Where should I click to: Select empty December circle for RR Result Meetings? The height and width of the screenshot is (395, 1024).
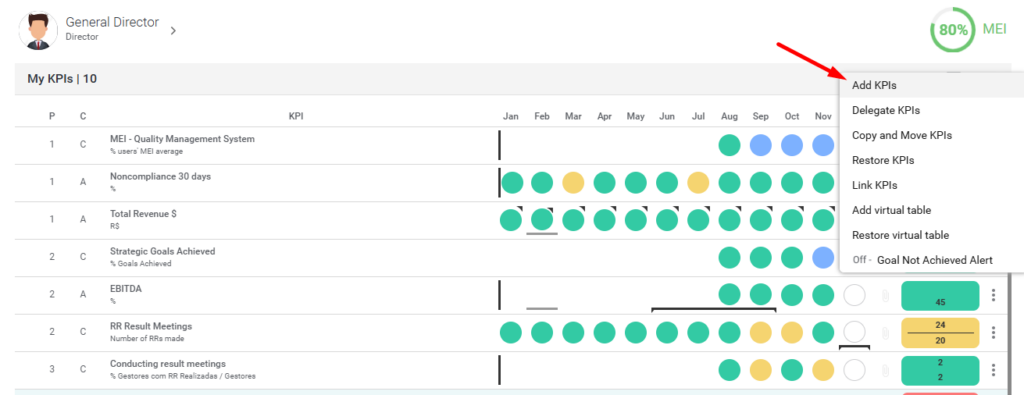(x=854, y=333)
